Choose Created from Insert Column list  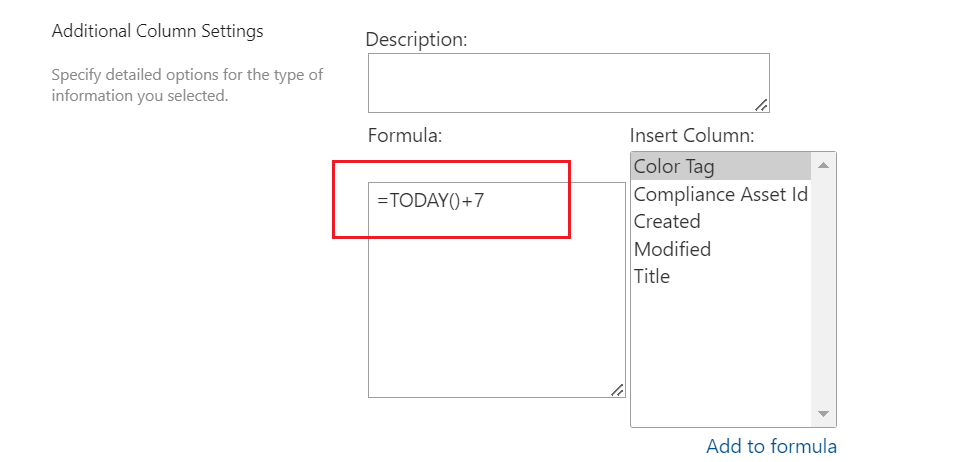tap(667, 221)
